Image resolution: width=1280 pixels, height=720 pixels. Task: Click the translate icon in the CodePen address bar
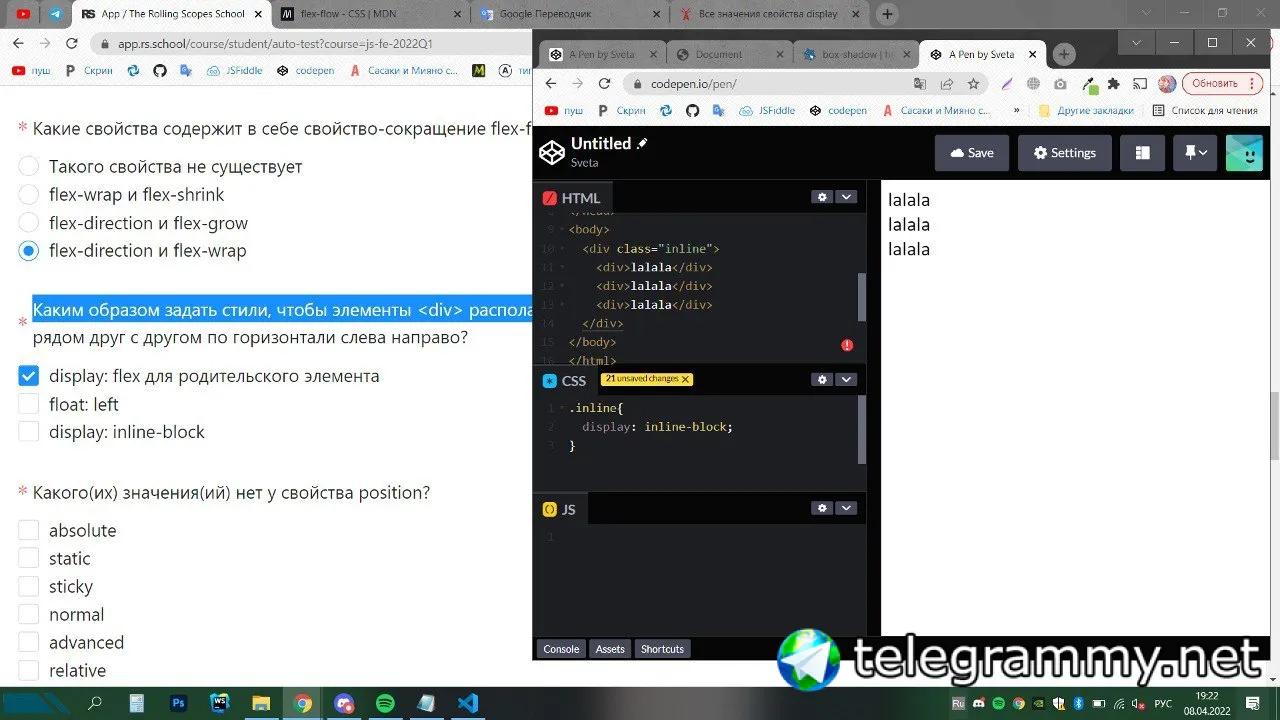click(x=920, y=84)
